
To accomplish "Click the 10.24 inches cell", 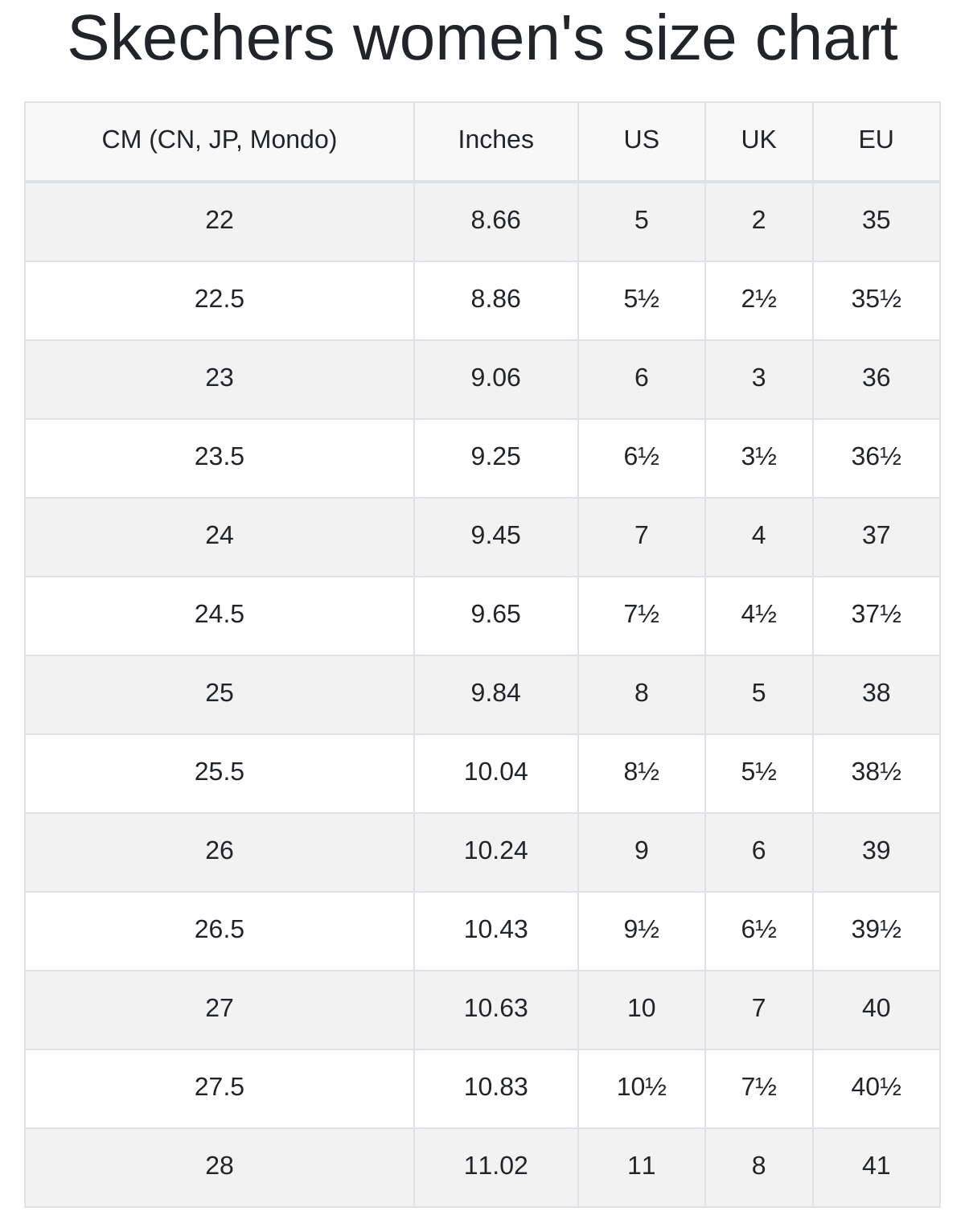I will click(496, 852).
